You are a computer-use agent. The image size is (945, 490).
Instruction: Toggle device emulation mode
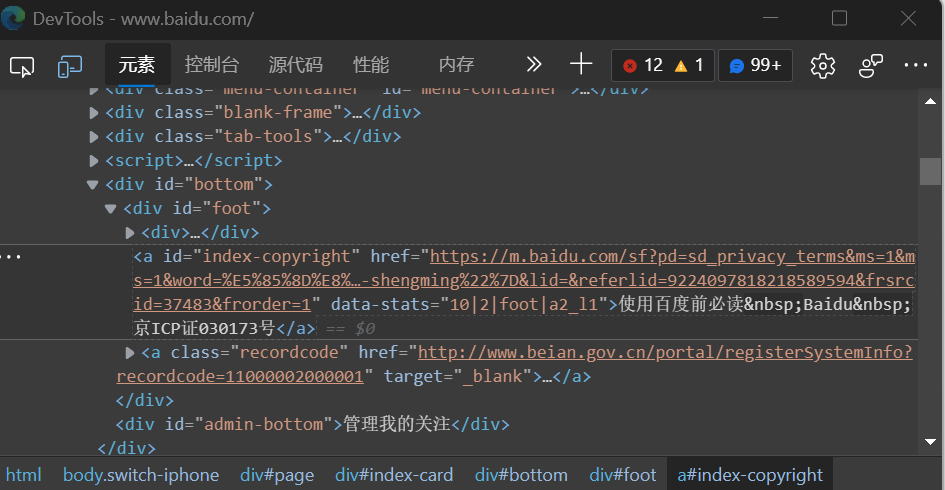(x=70, y=66)
